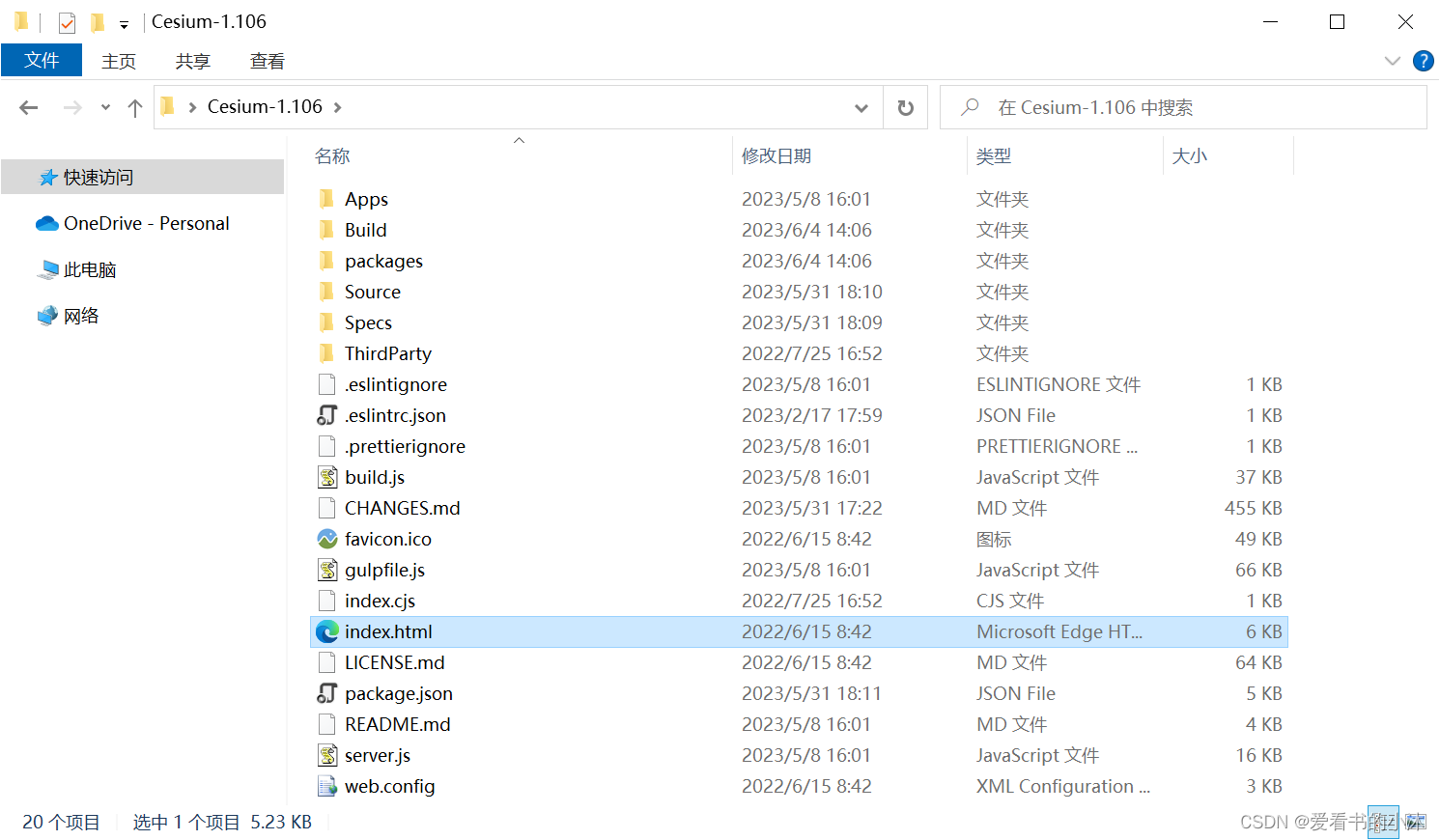Click the Microsoft Edge HT... type cell
The image size is (1440, 840).
pyautogui.click(x=1059, y=631)
